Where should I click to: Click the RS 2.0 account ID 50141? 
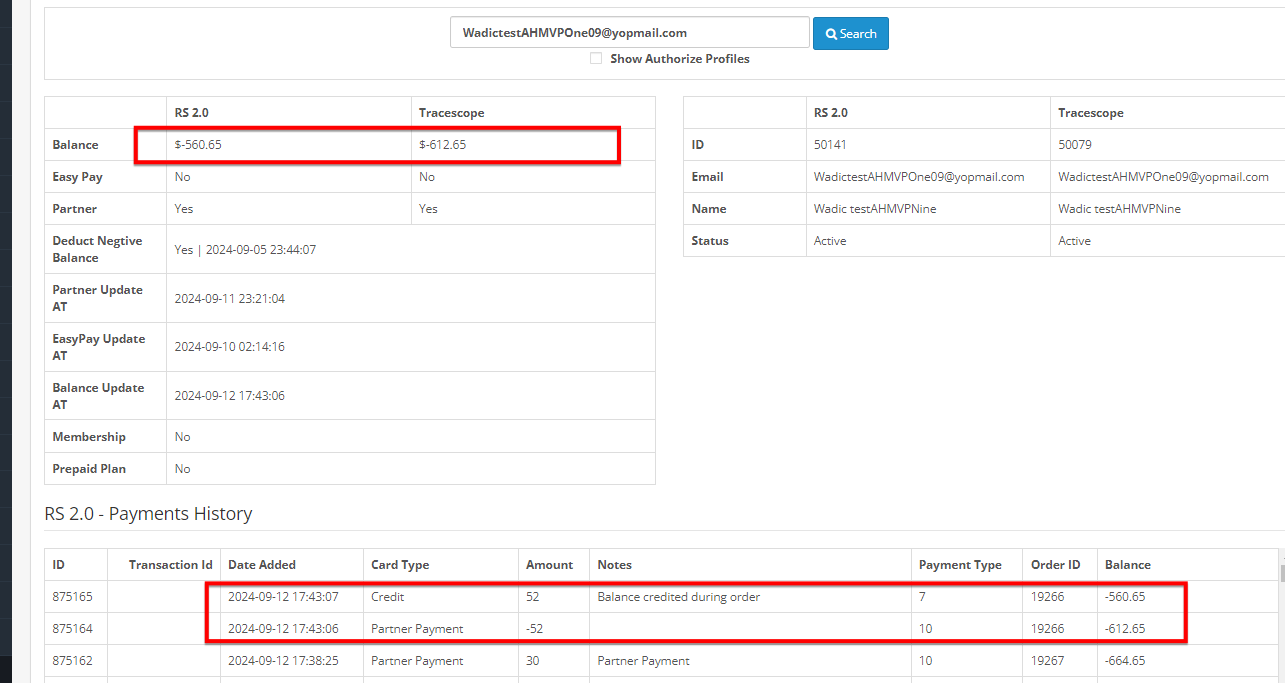(830, 145)
